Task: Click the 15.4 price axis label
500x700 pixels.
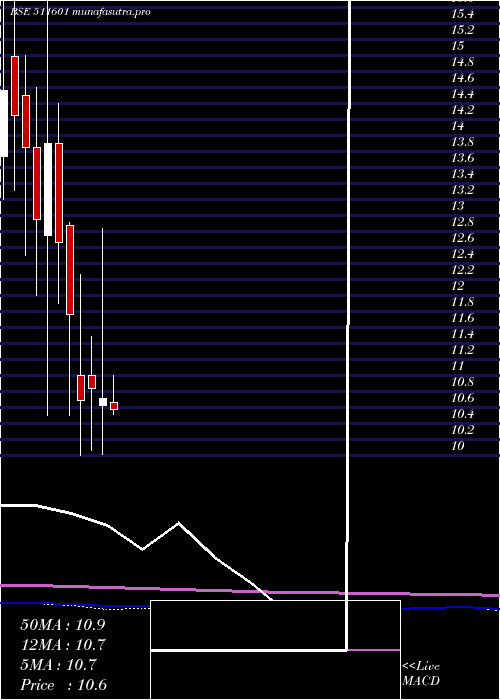Action: click(x=462, y=14)
